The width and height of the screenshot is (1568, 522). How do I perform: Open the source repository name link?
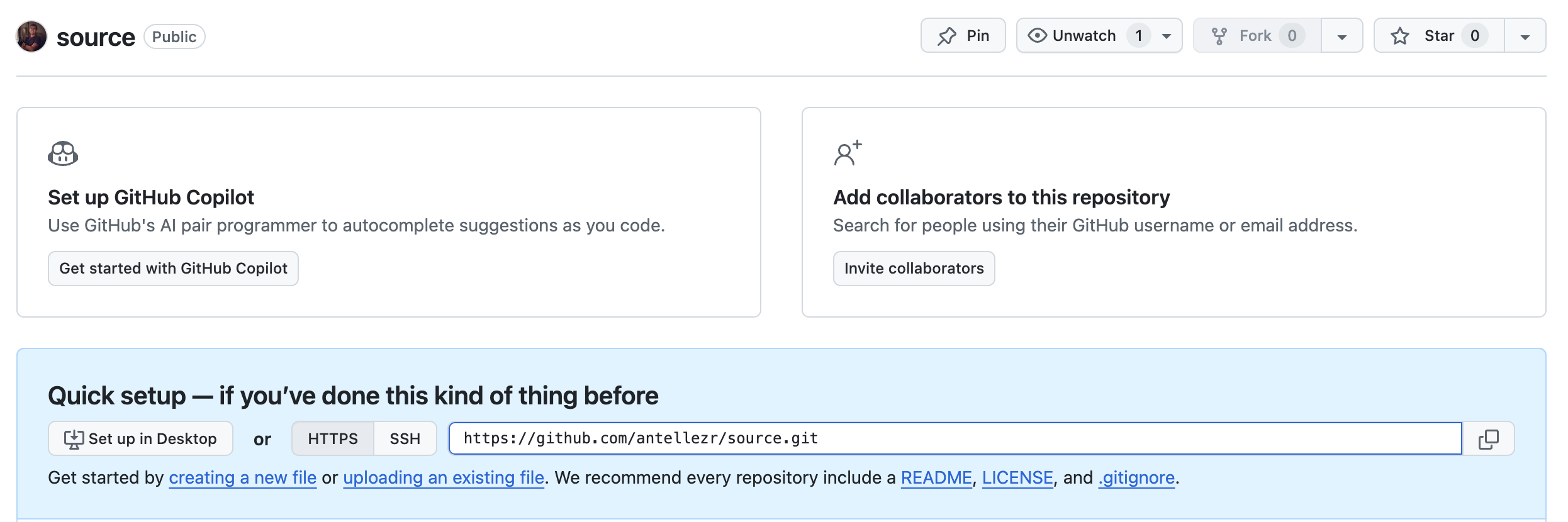(96, 37)
